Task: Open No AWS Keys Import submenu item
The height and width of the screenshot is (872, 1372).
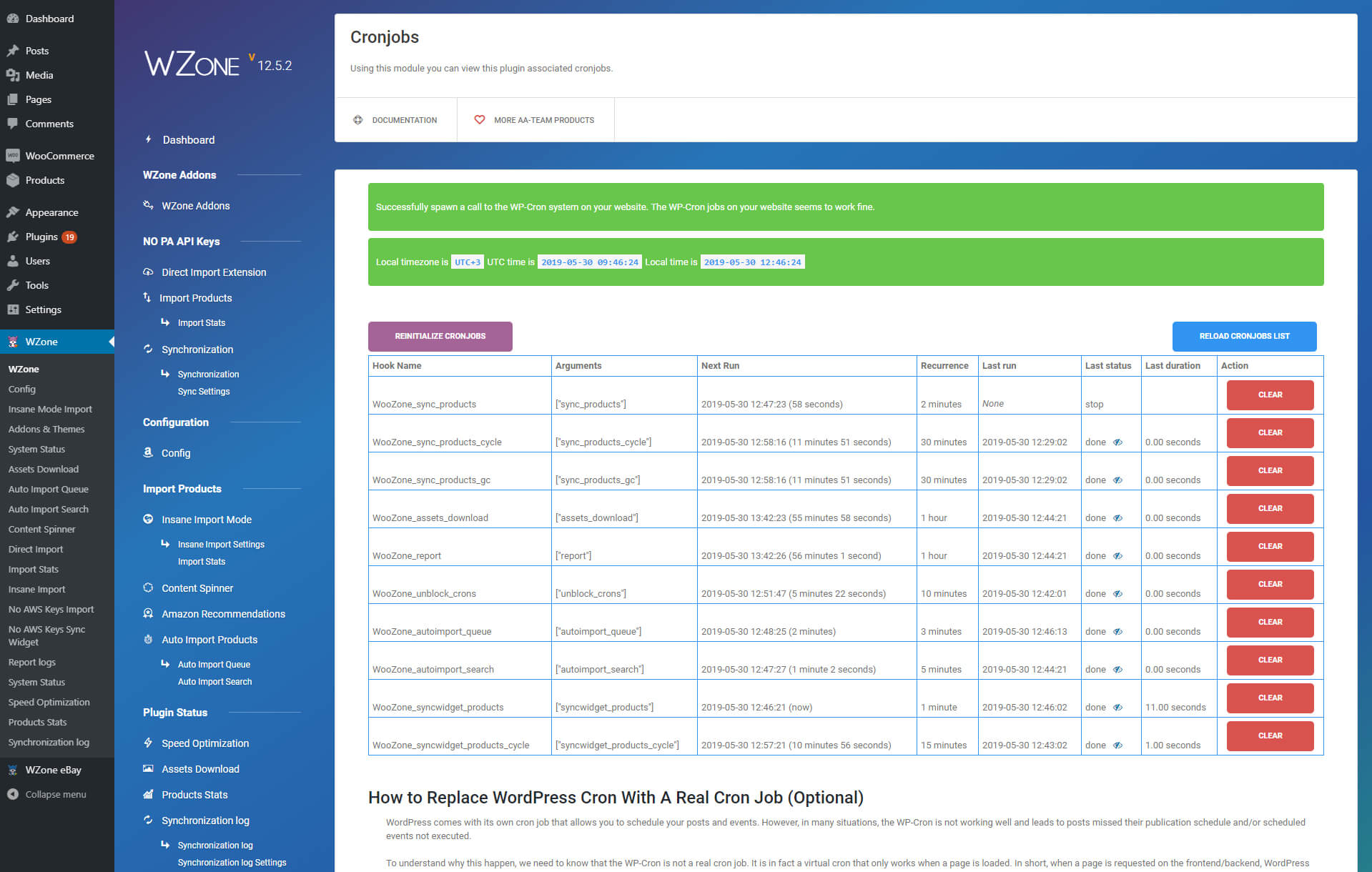Action: [51, 609]
